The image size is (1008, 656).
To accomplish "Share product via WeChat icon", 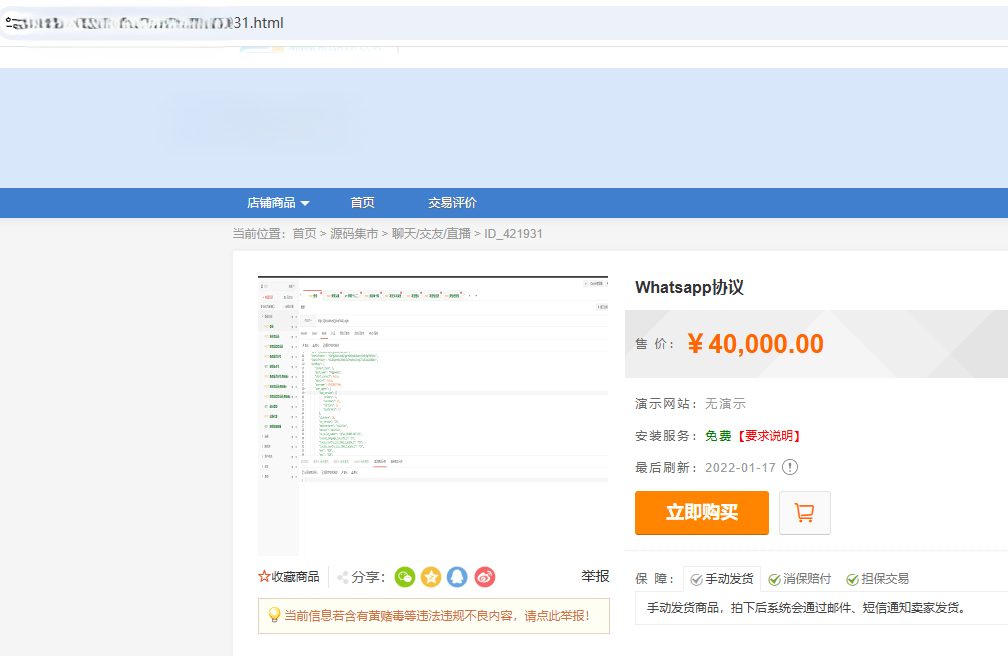I will pos(405,577).
